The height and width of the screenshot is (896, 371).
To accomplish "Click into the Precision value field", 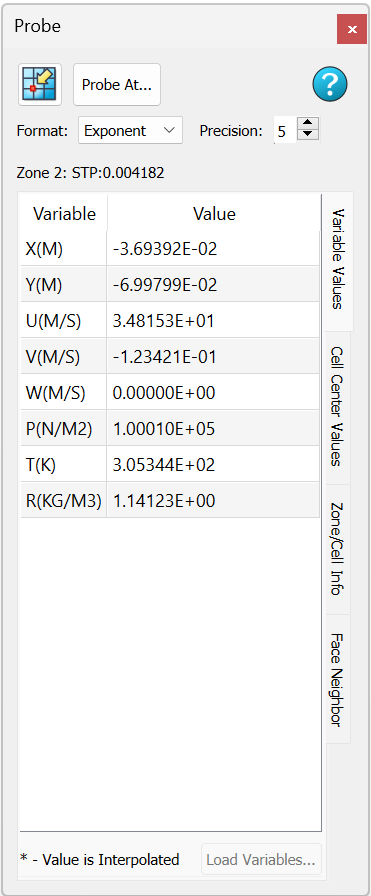I will click(x=285, y=130).
